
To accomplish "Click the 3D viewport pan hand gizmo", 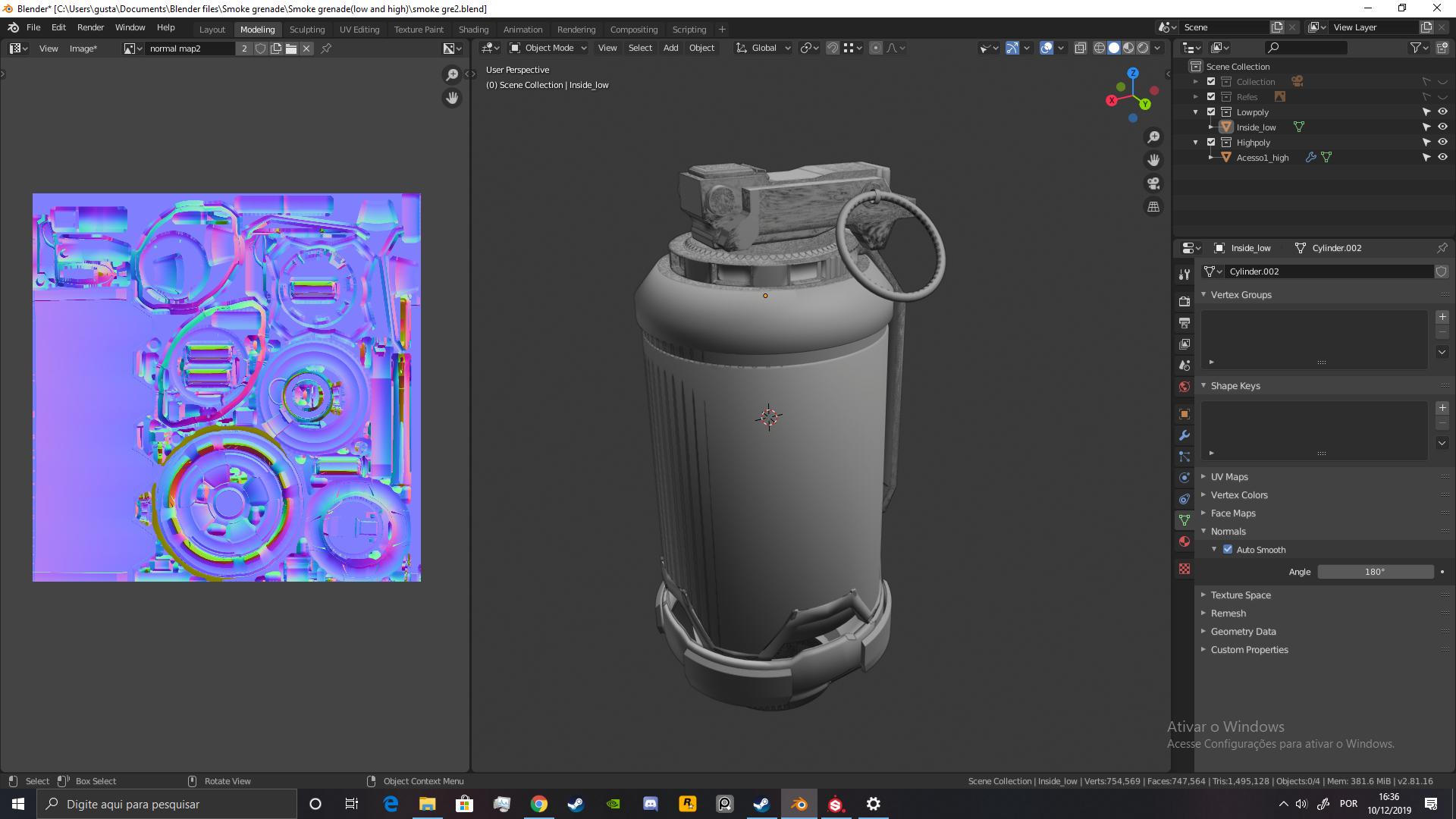I will tap(1153, 160).
